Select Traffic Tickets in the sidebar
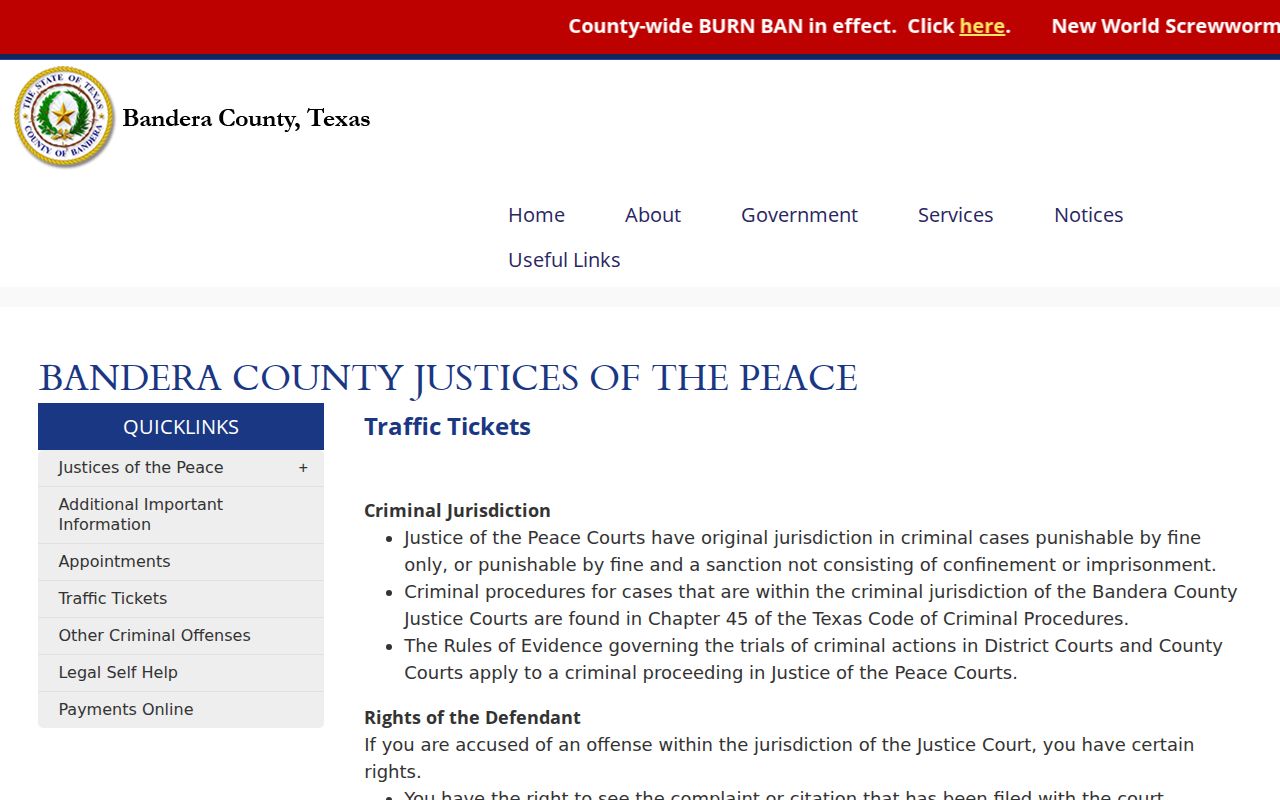Screen dimensions: 1280x800 (x=181, y=599)
